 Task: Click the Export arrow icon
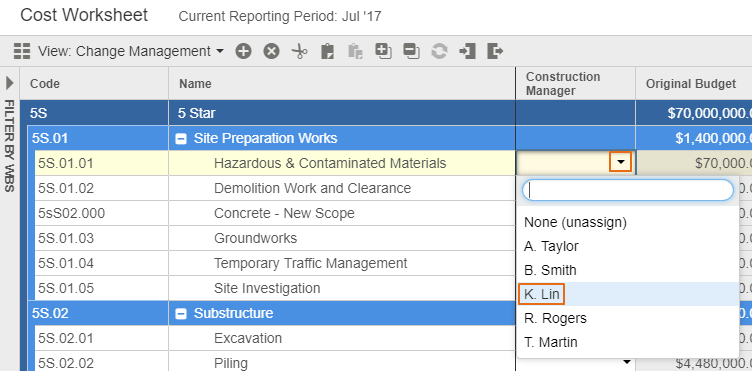[495, 51]
